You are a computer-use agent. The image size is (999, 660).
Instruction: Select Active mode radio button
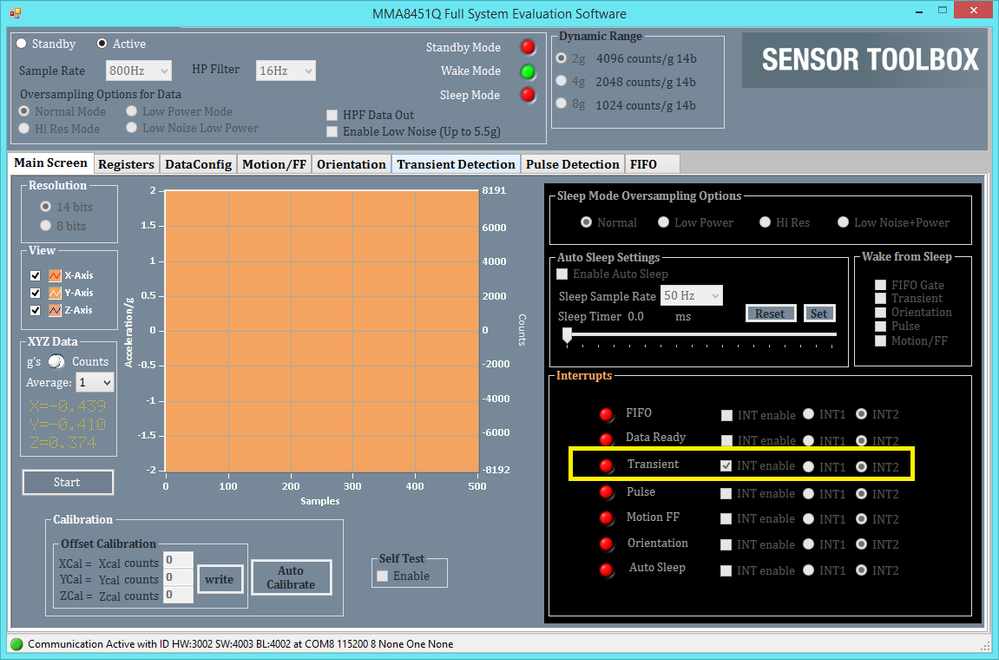tap(102, 43)
